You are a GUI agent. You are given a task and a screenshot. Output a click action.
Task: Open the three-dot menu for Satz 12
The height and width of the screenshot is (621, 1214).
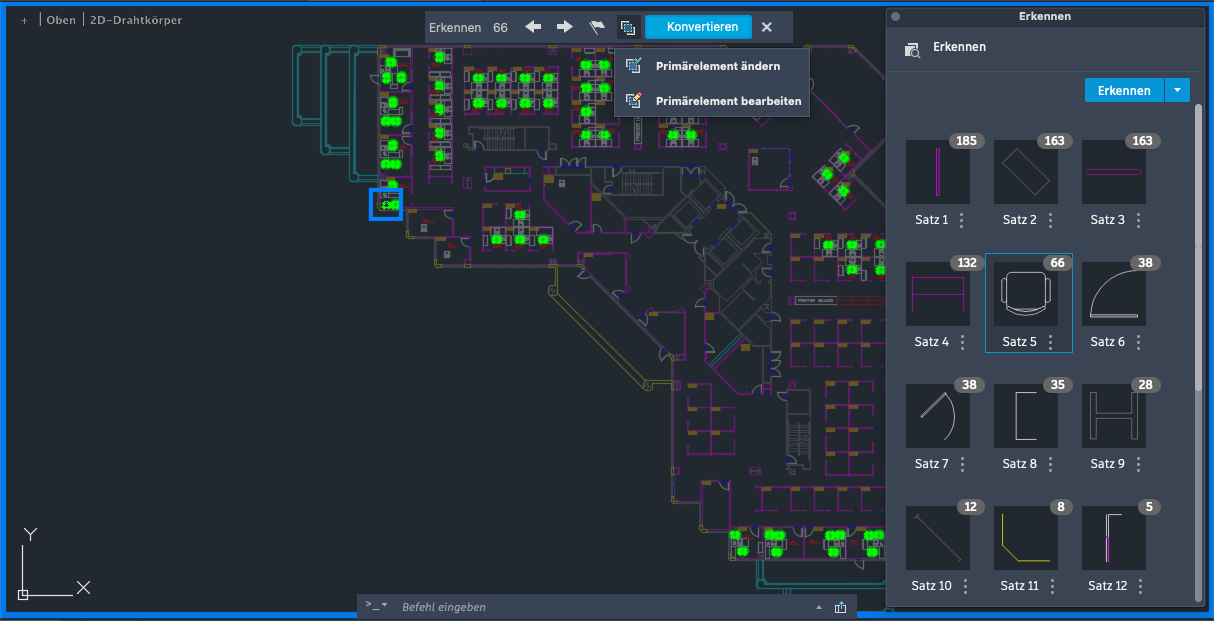coord(1141,586)
